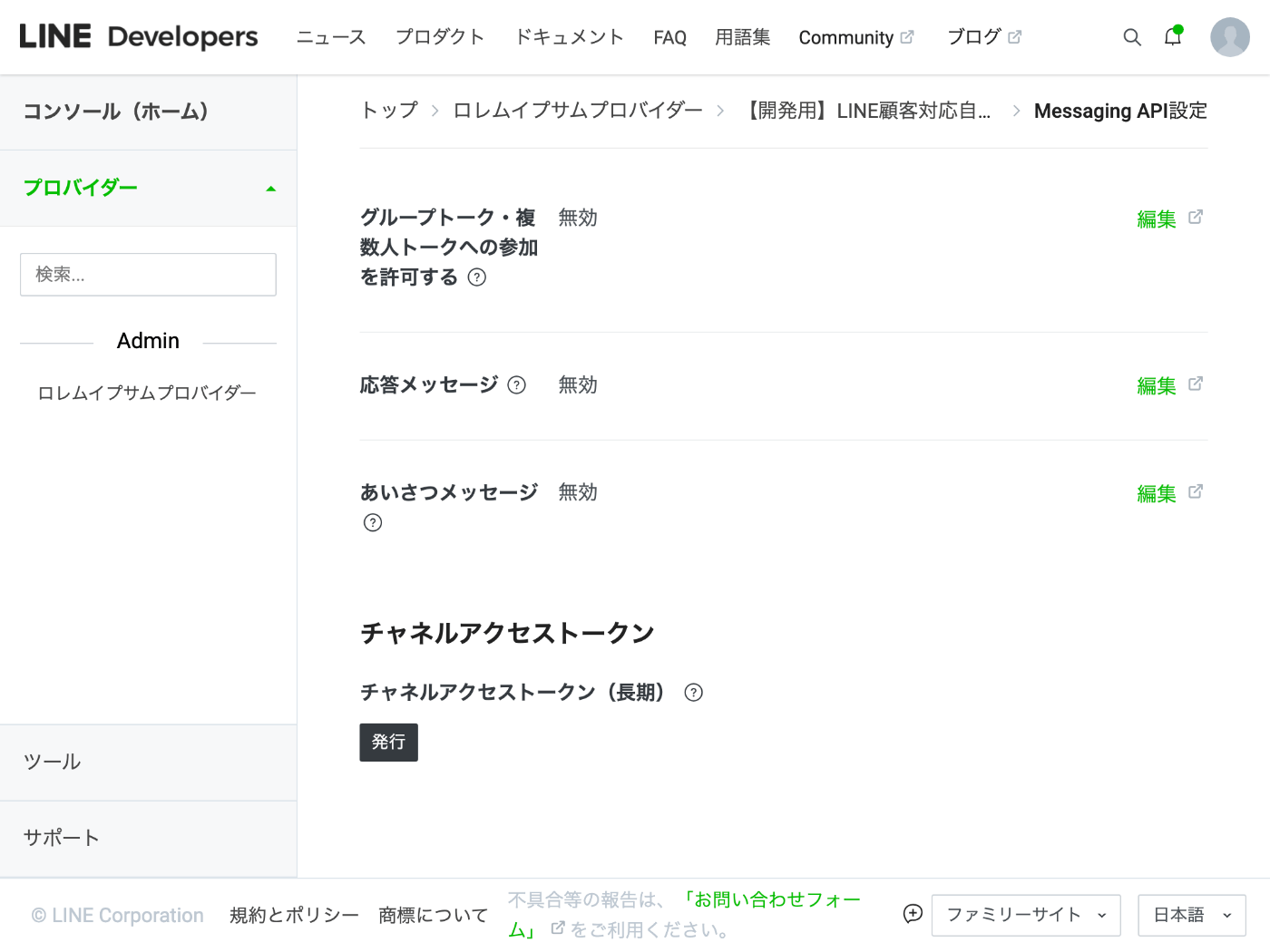This screenshot has width=1270, height=952.
Task: Click the search magnifier icon in header
Action: point(1131,37)
